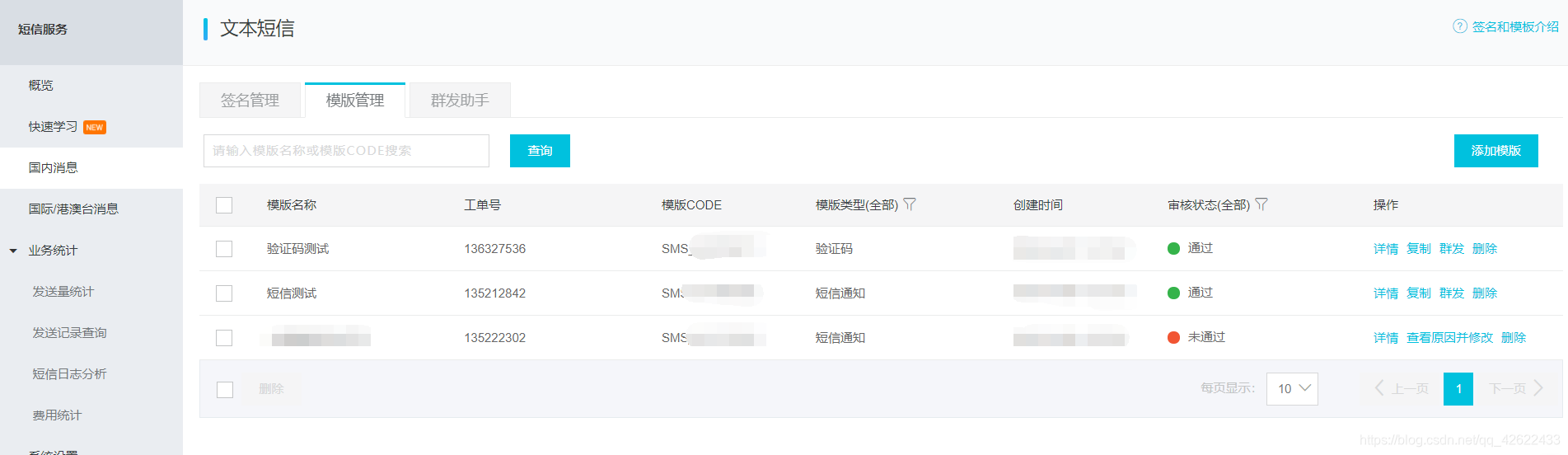Collapse the 业务统计 sidebar section
This screenshot has width=1568, height=455.
tap(13, 251)
